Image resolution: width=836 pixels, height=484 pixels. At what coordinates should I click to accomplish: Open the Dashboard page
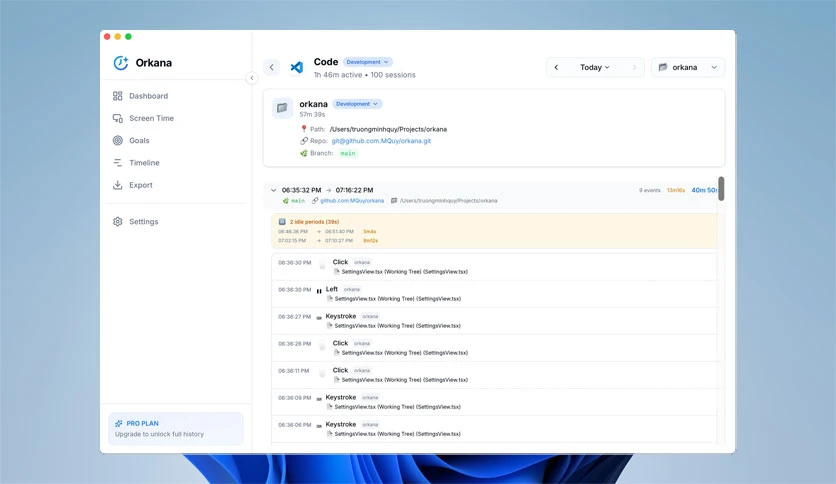click(x=148, y=96)
